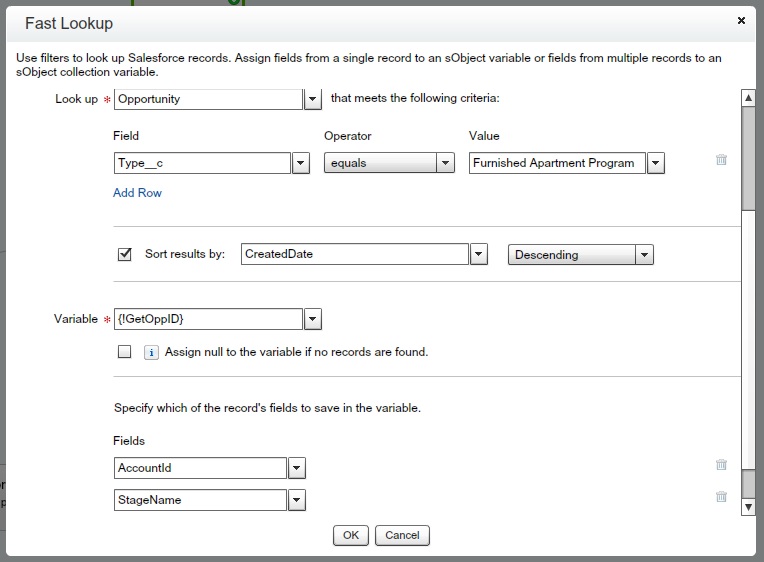This screenshot has width=764, height=562.
Task: Click the info icon beside Assign null
Action: click(152, 352)
